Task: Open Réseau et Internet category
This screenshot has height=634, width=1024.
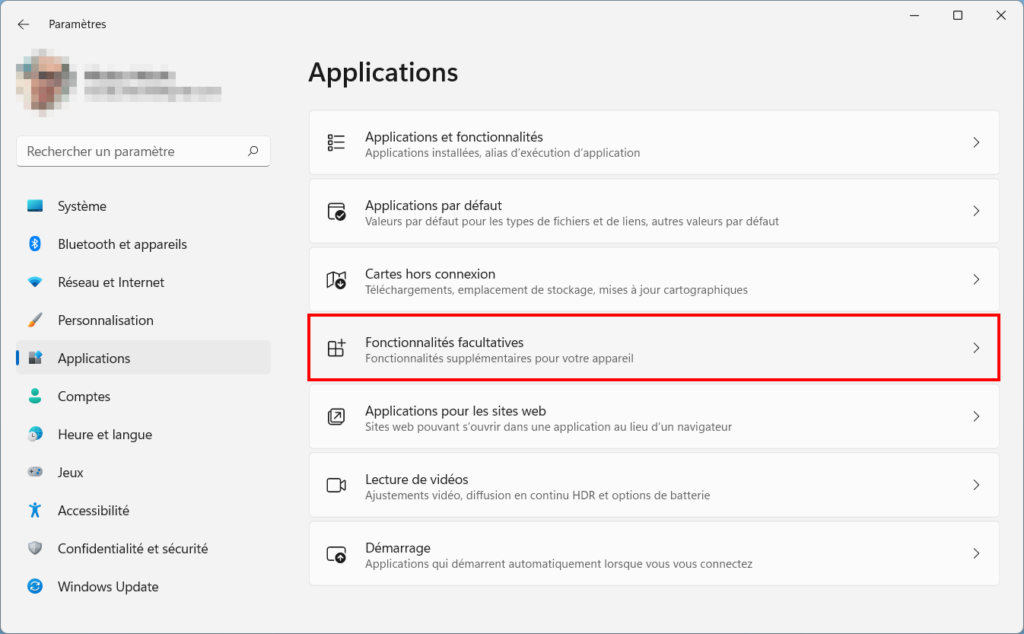Action: coord(143,282)
